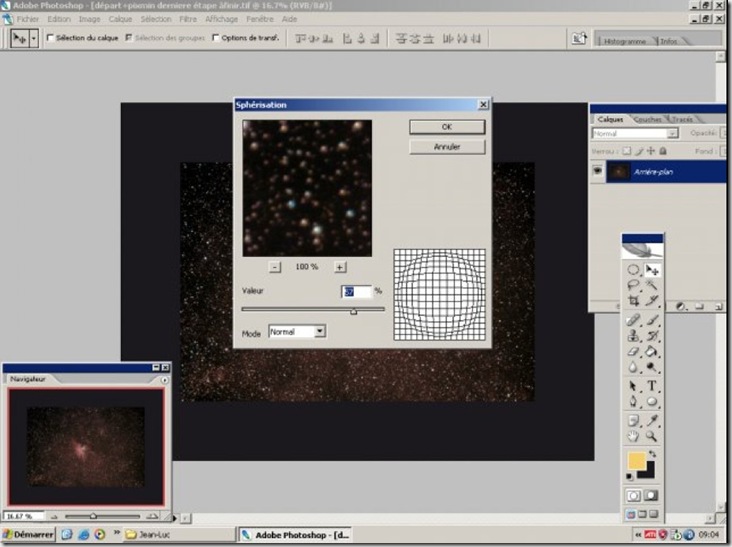Select the Paint Bucket tool
The height and width of the screenshot is (547, 732).
point(652,351)
